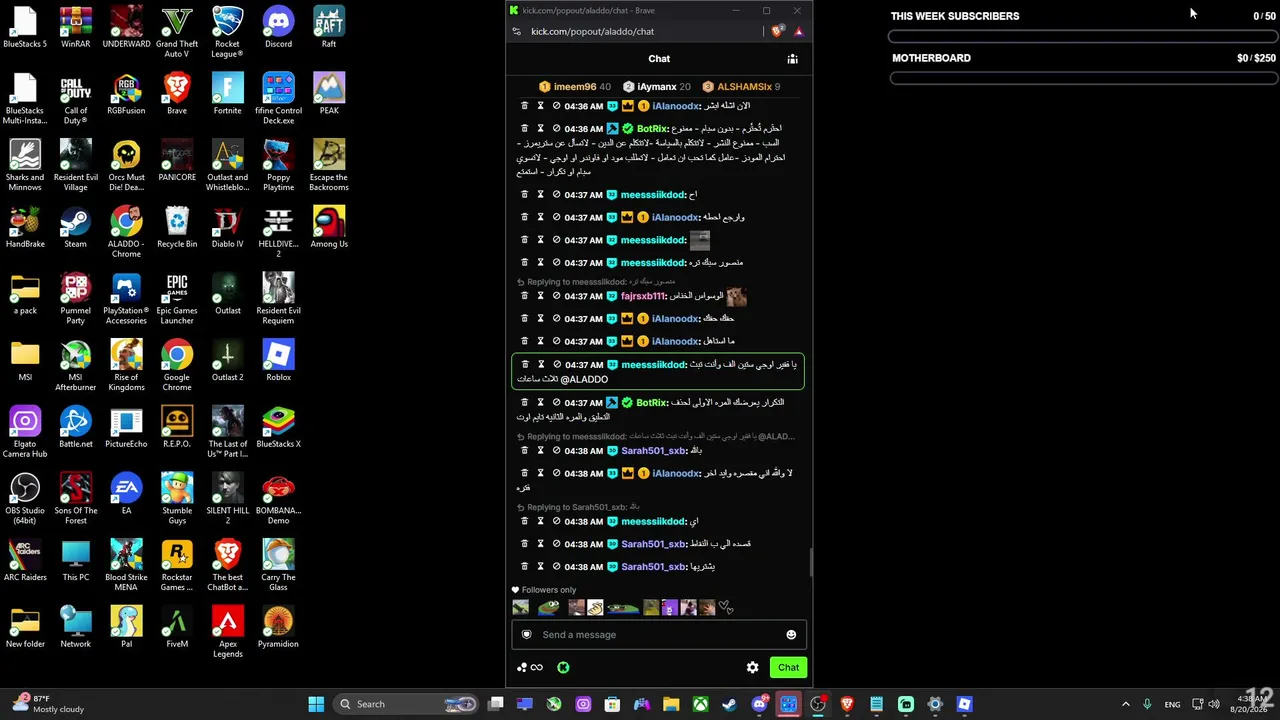
Task: Select the Roblox desktop icon
Action: click(x=278, y=361)
